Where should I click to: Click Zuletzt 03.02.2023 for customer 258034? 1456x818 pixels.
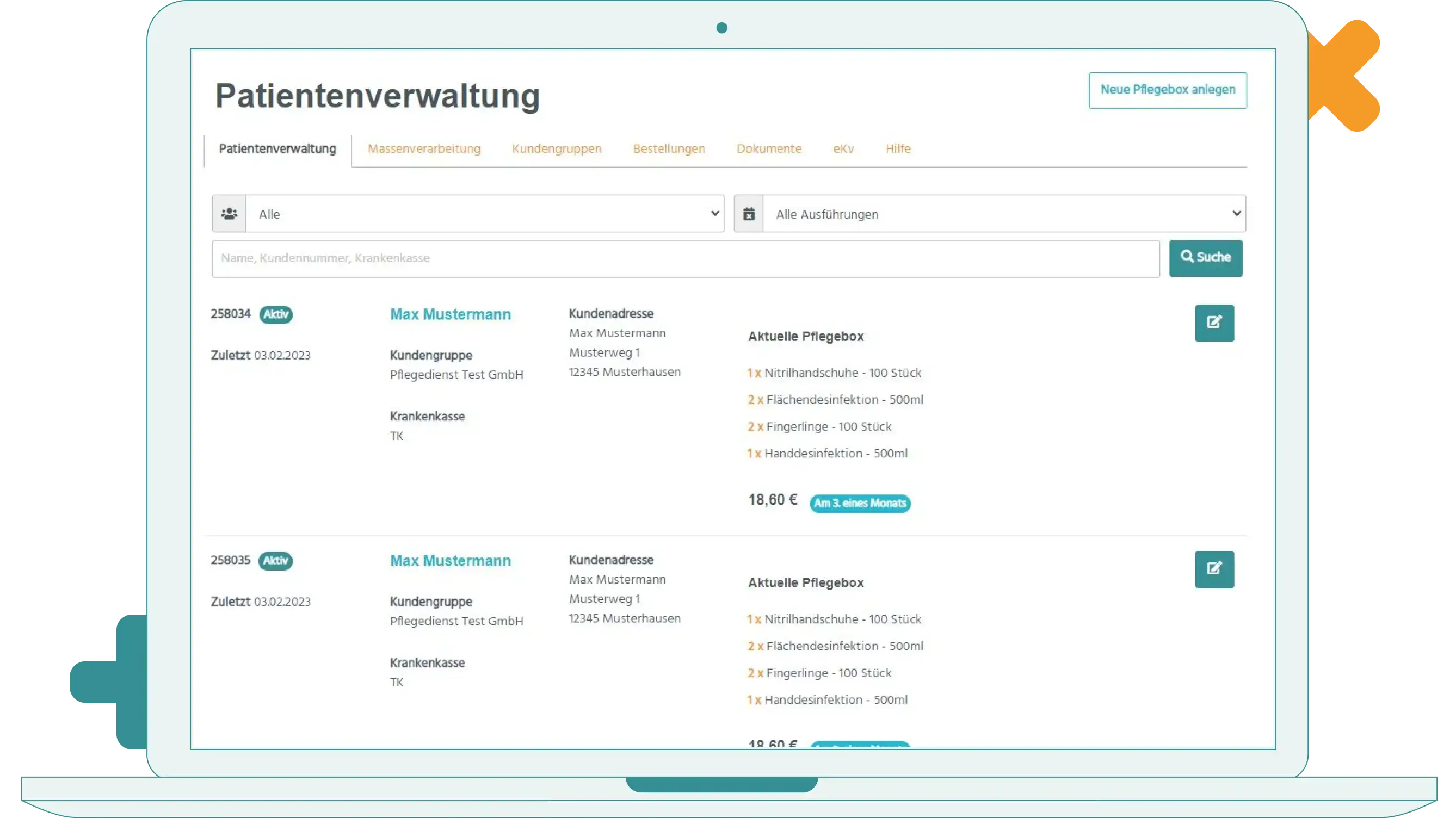[261, 355]
